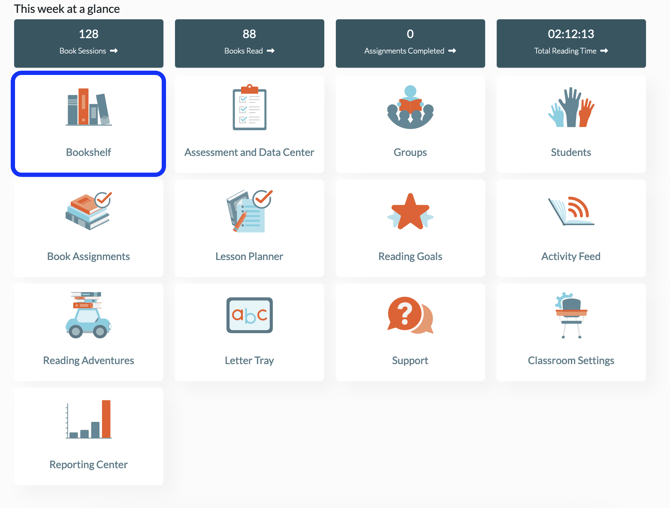670x508 pixels.
Task: Click the Assessment and Data Center clipboard icon
Action: tap(249, 108)
